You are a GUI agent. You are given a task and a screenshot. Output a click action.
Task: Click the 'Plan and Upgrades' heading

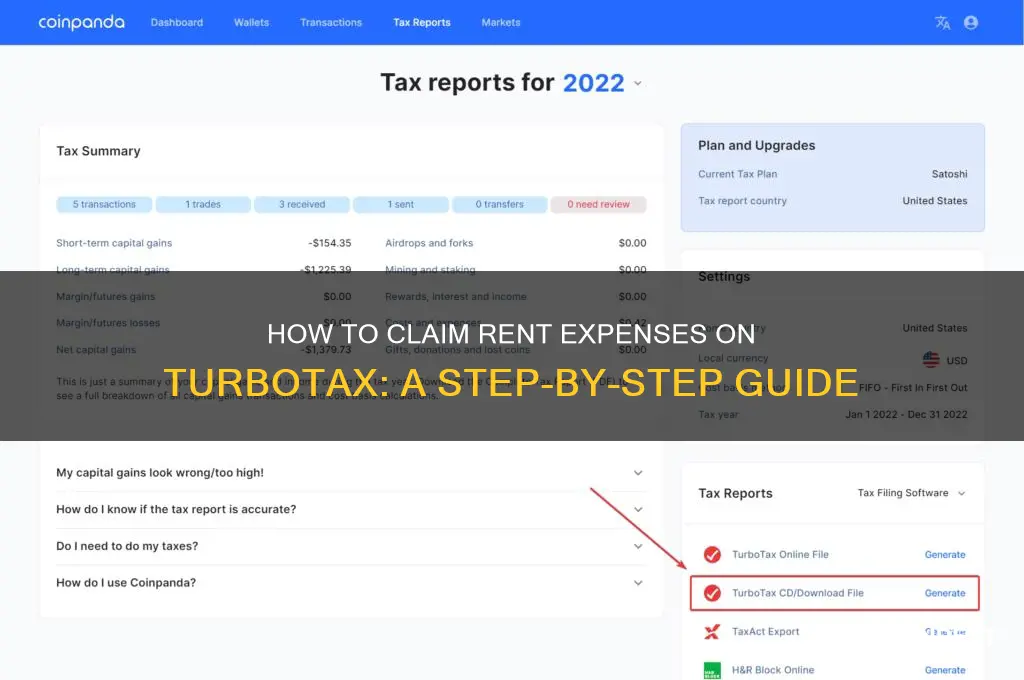click(757, 146)
